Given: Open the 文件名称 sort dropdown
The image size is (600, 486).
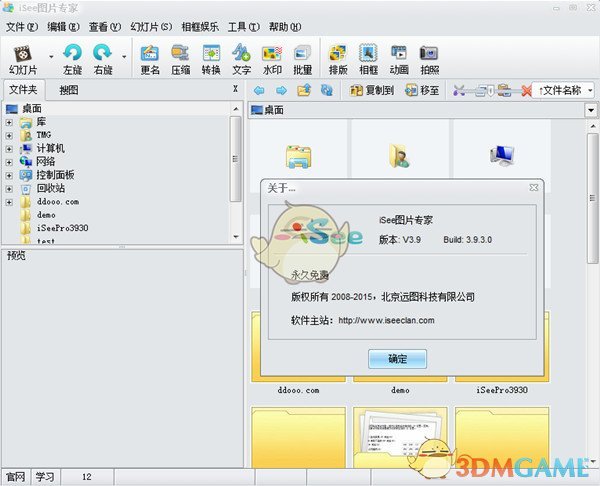Looking at the screenshot, I should (x=563, y=90).
